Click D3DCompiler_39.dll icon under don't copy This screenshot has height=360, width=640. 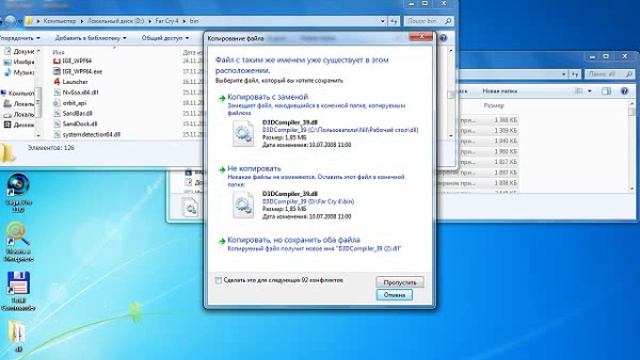pyautogui.click(x=243, y=205)
